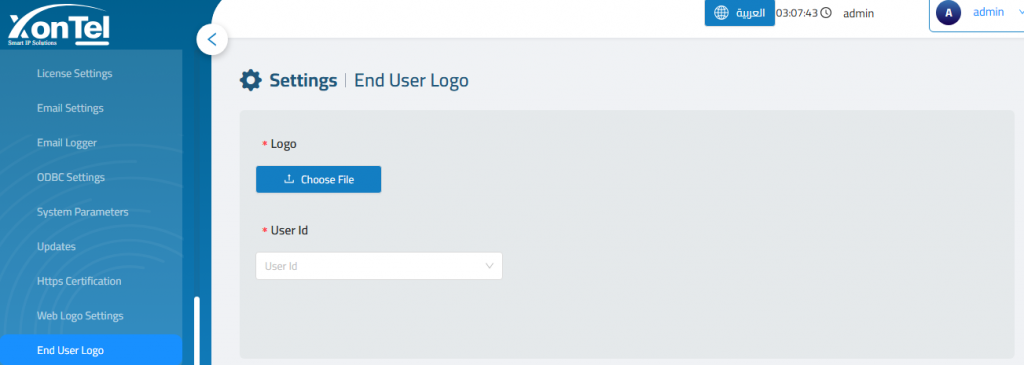
Task: Click the clock icon beside the time
Action: (x=826, y=13)
